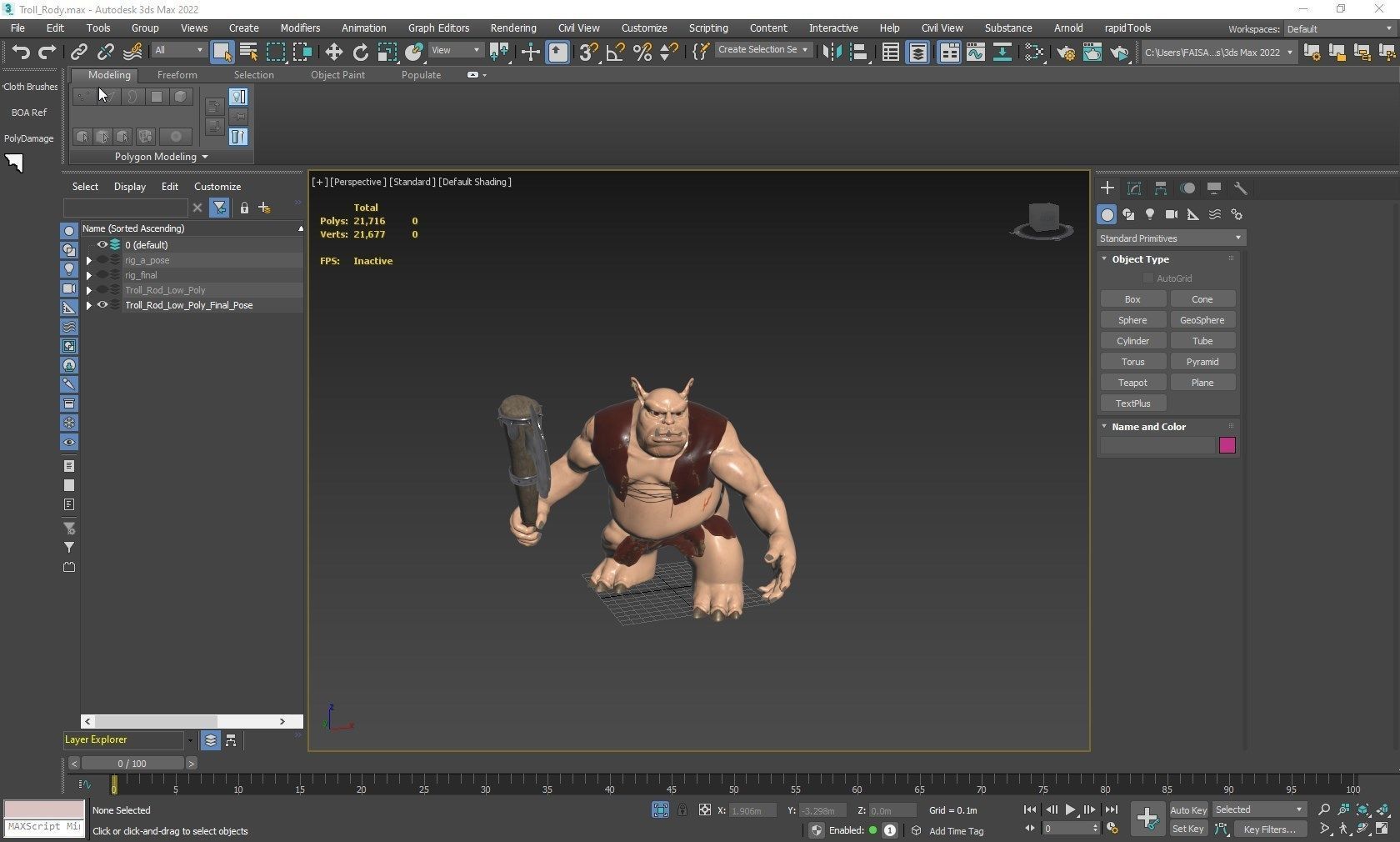Open the Scripting menu
The image size is (1400, 842).
(708, 28)
